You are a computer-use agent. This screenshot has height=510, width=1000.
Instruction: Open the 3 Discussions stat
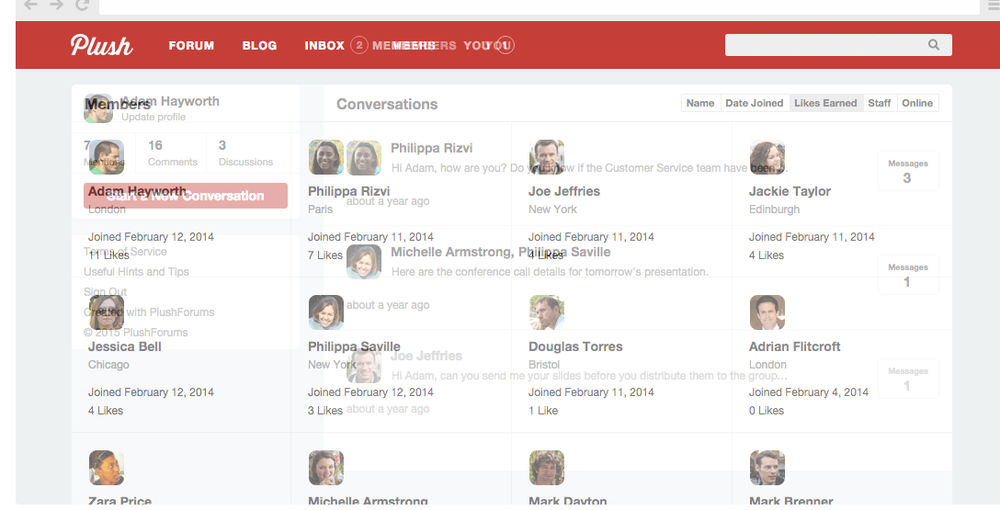tap(246, 153)
